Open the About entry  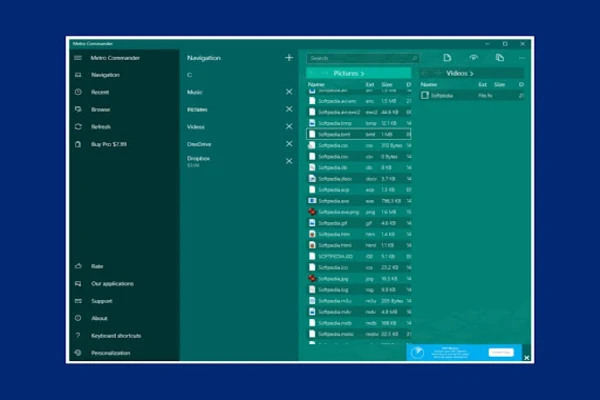(99, 318)
